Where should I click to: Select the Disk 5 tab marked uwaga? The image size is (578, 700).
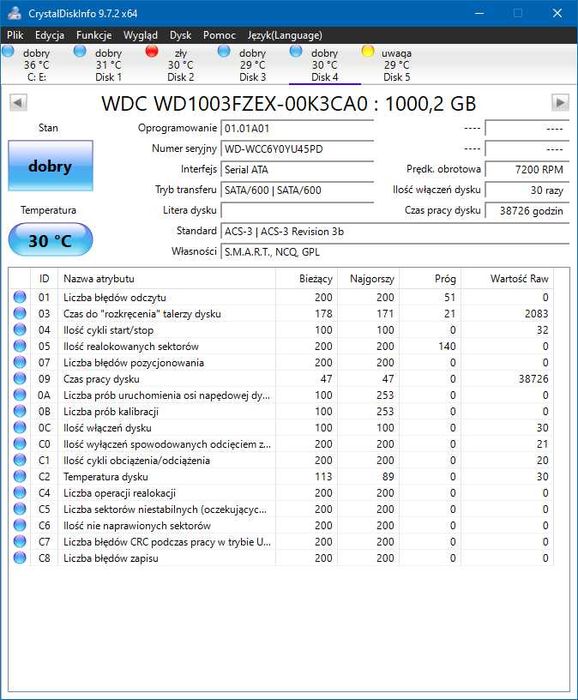(396, 65)
